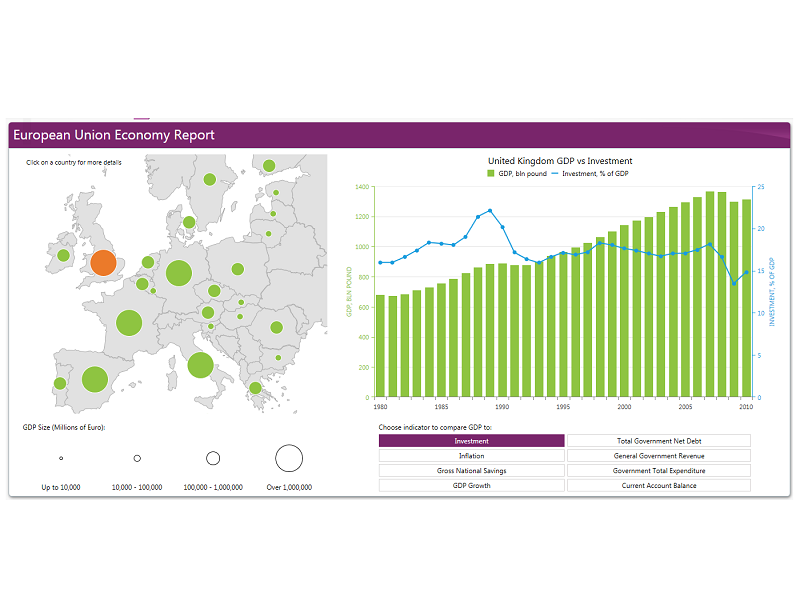Image resolution: width=800 pixels, height=600 pixels.
Task: Click Germany's large GDP bubble on map
Action: coord(179,272)
